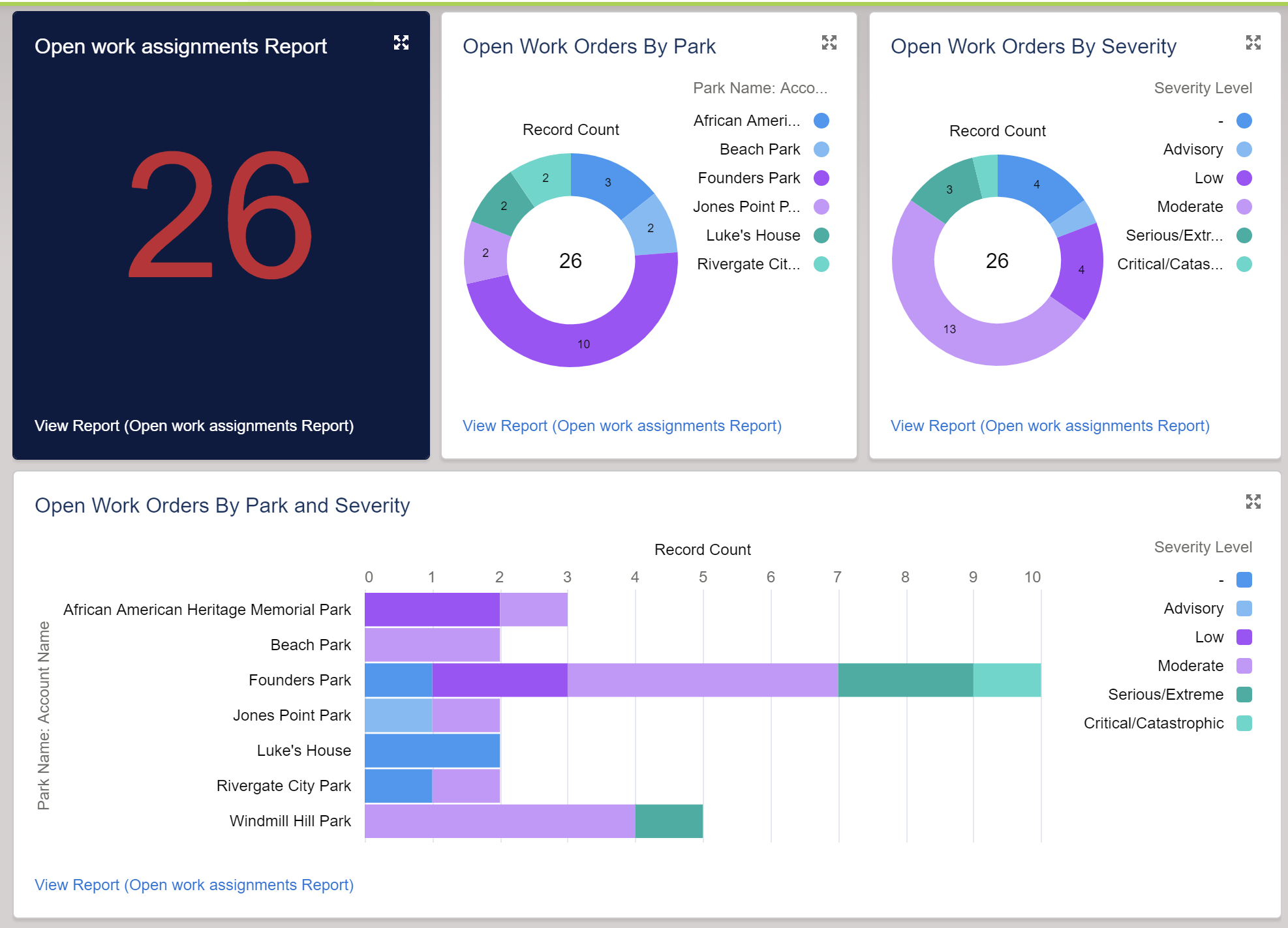Click the 26 total inside the Severity donut
This screenshot has height=928, width=1288.
[x=997, y=261]
